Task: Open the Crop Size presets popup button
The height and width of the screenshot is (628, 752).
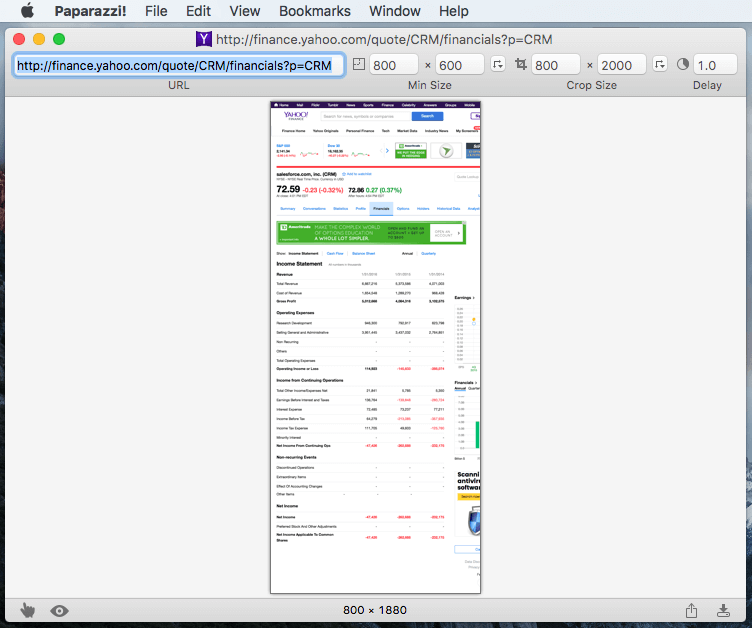Action: click(660, 64)
